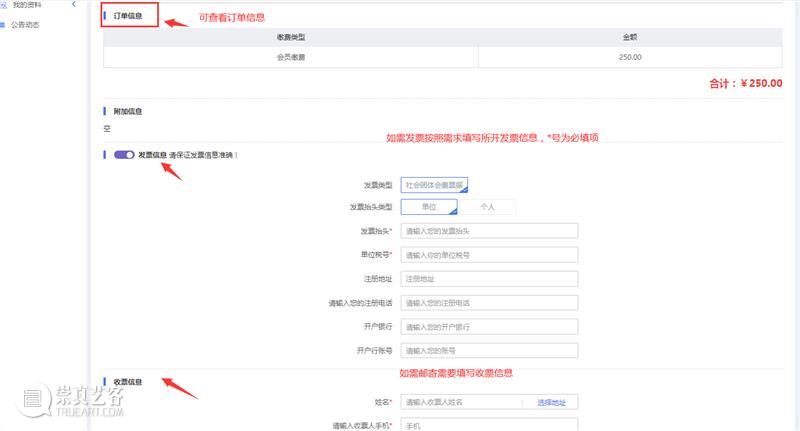This screenshot has width=800, height=431.
Task: Focus the 注册地址 input field
Action: pyautogui.click(x=489, y=279)
